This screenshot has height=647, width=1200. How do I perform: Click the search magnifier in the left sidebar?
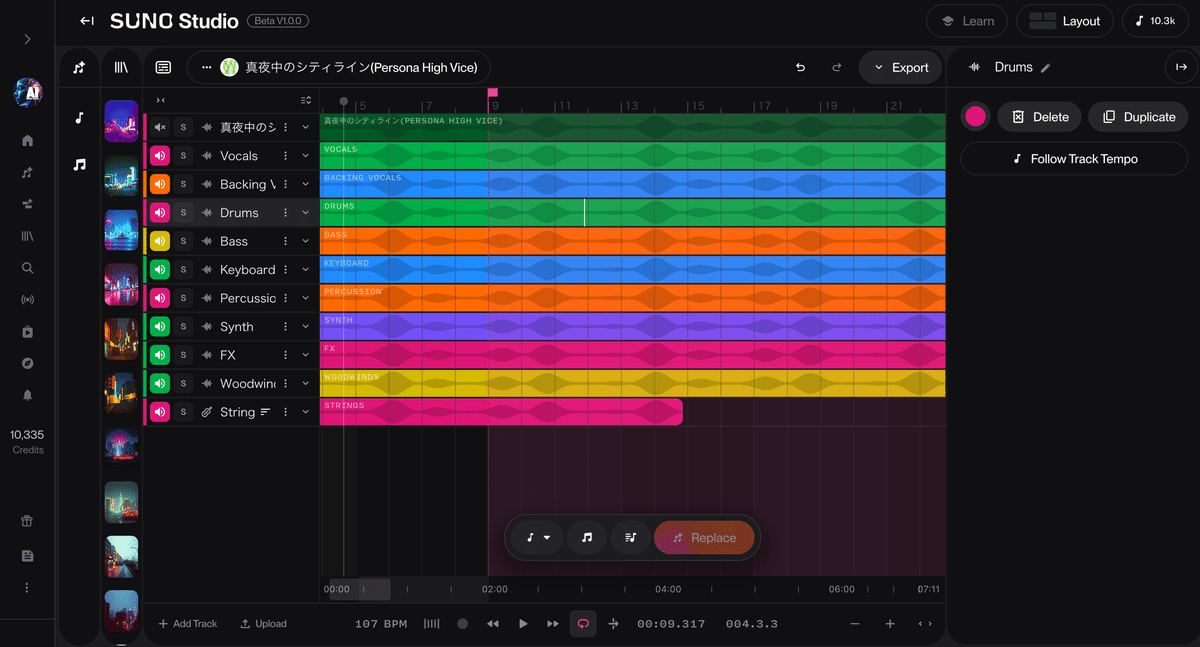pyautogui.click(x=27, y=267)
